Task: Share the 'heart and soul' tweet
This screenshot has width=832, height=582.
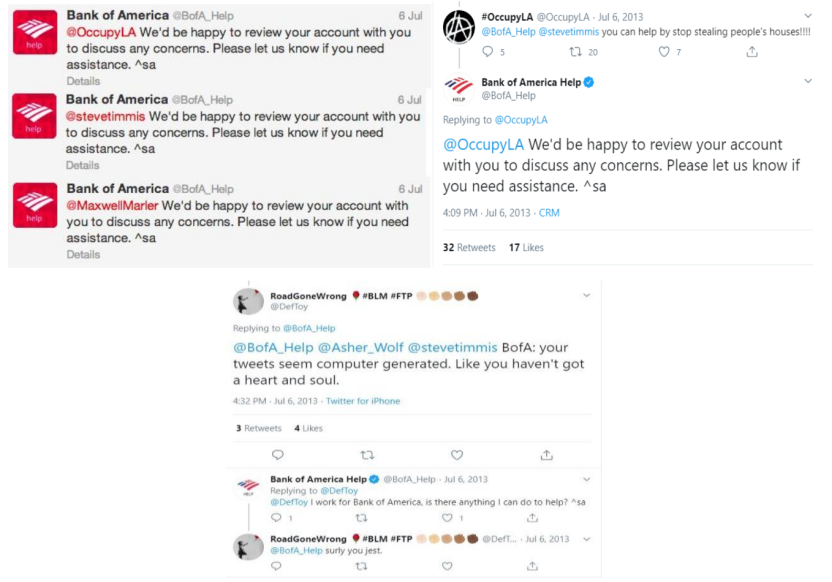Action: 546,455
